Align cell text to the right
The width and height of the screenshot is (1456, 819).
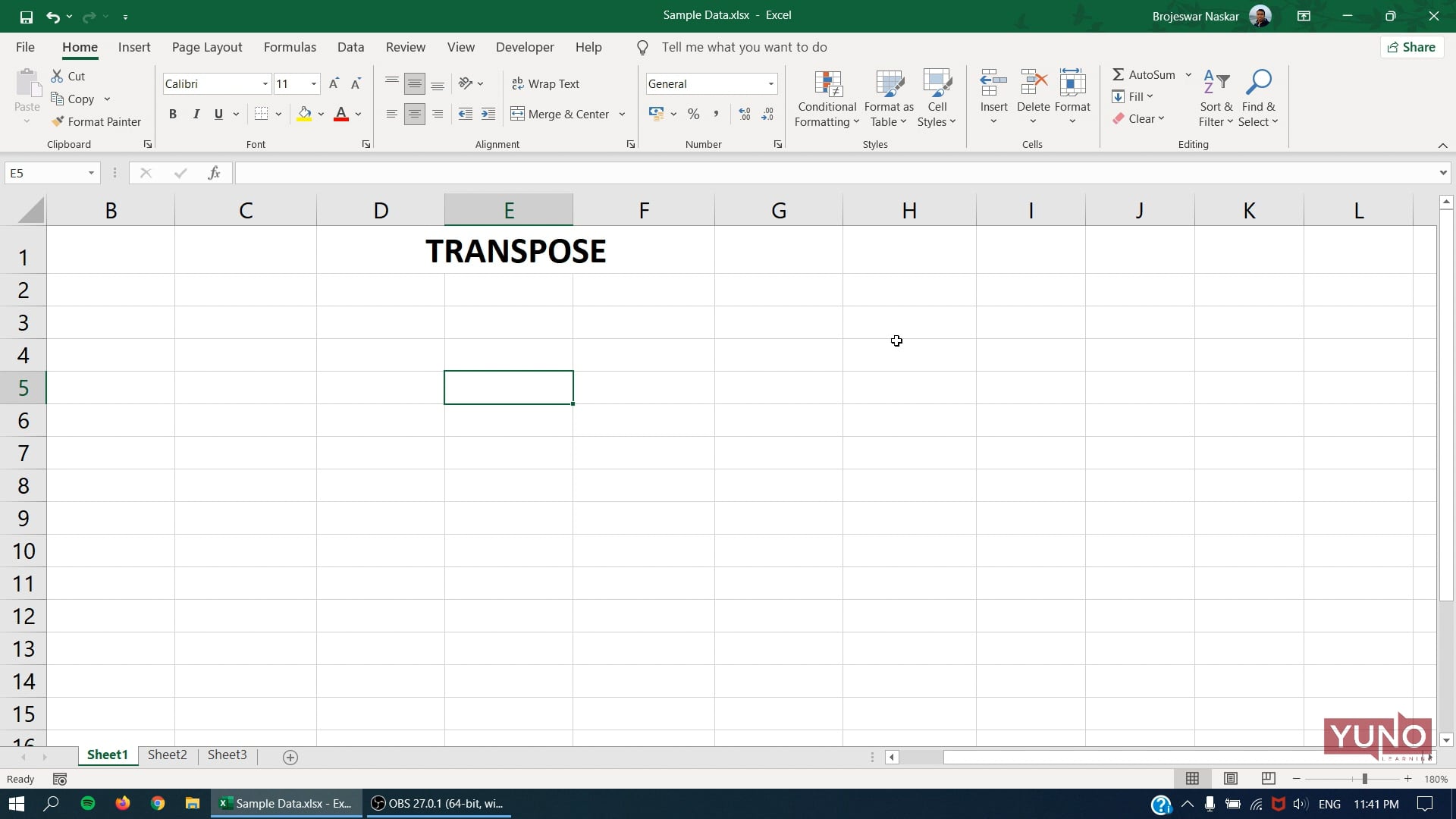coord(438,114)
